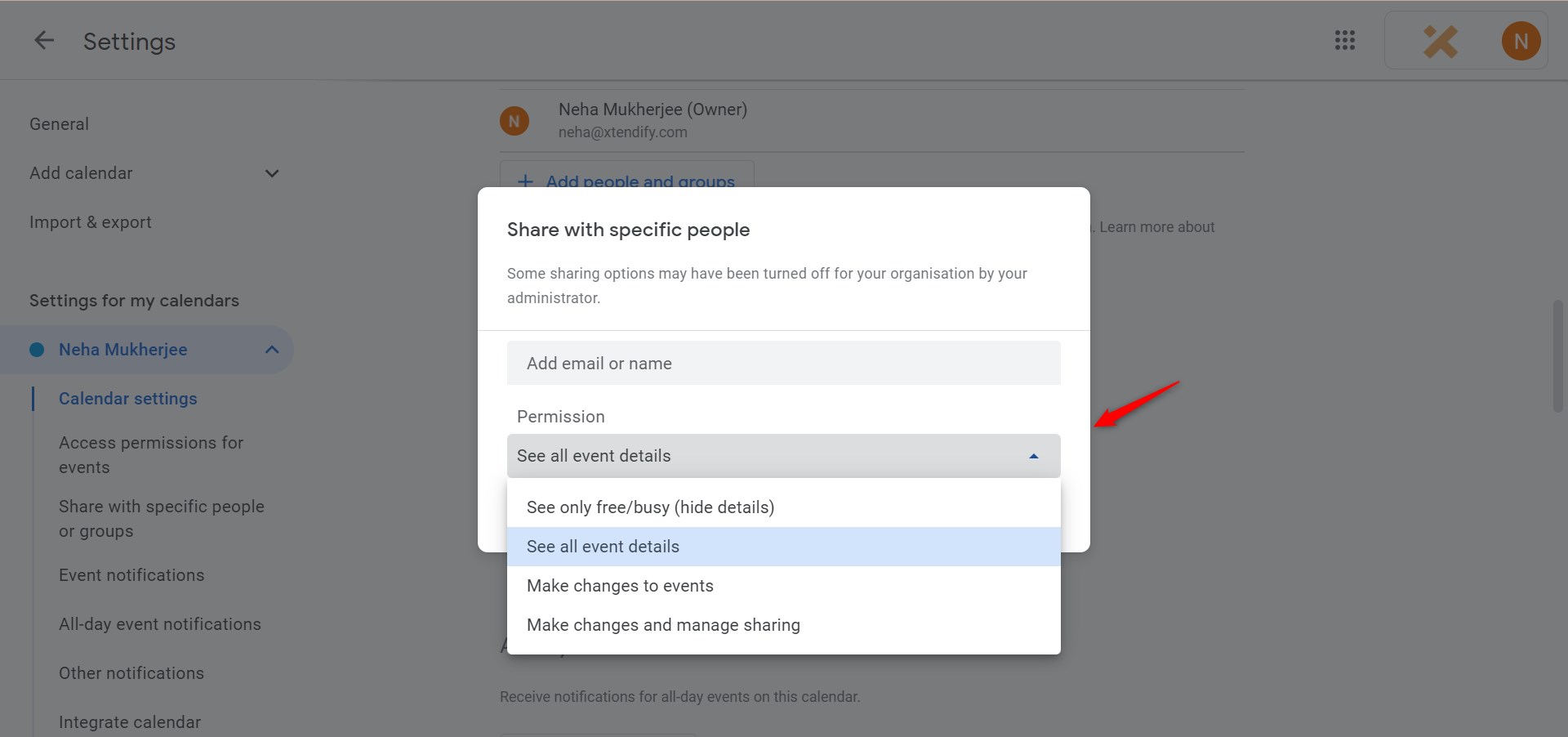Open the General settings section
The height and width of the screenshot is (737, 1568).
tap(59, 123)
